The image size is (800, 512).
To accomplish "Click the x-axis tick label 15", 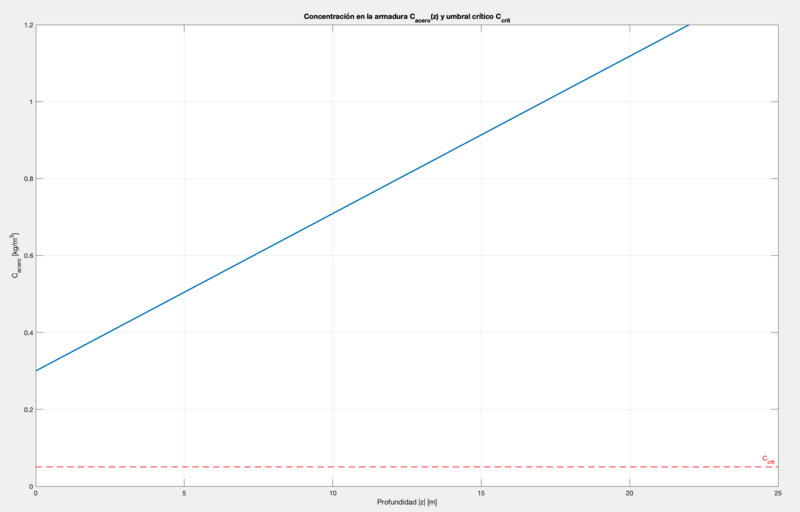I will coord(481,493).
